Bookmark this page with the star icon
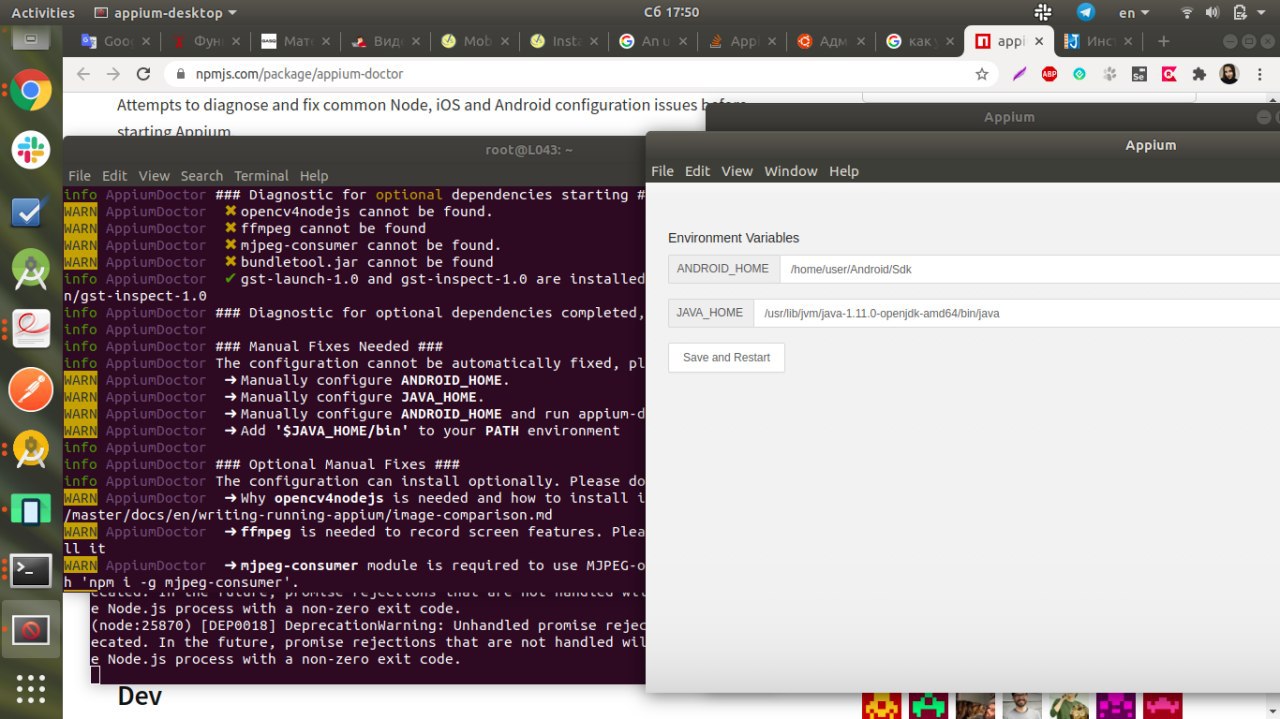1280x719 pixels. point(982,74)
